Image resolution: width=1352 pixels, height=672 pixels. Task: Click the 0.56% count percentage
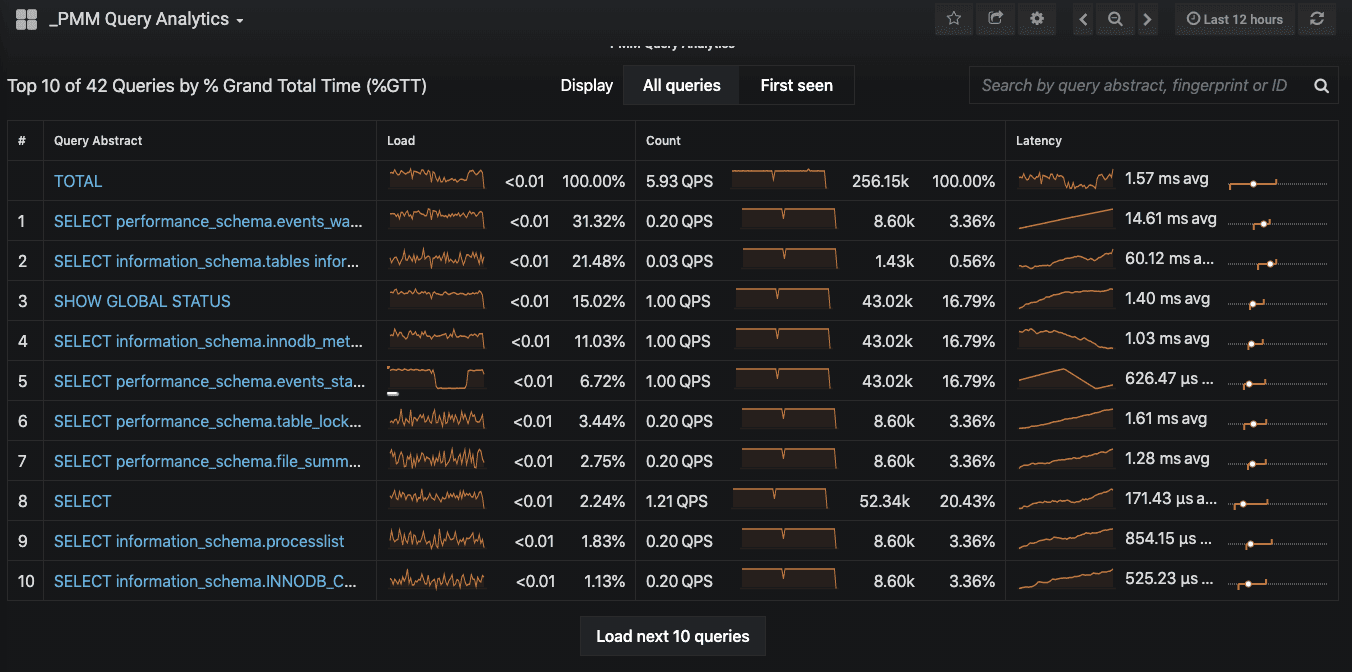point(971,261)
